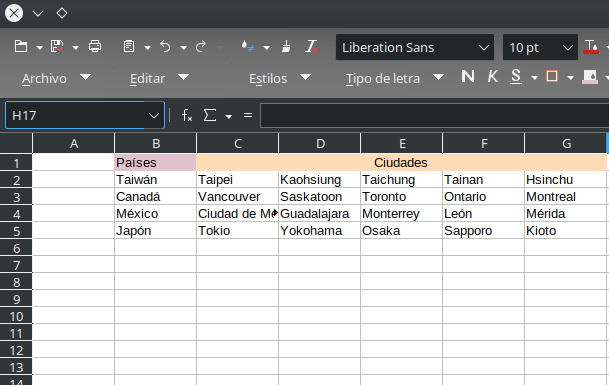Toggle bold with the N button
The width and height of the screenshot is (609, 385).
click(x=468, y=77)
